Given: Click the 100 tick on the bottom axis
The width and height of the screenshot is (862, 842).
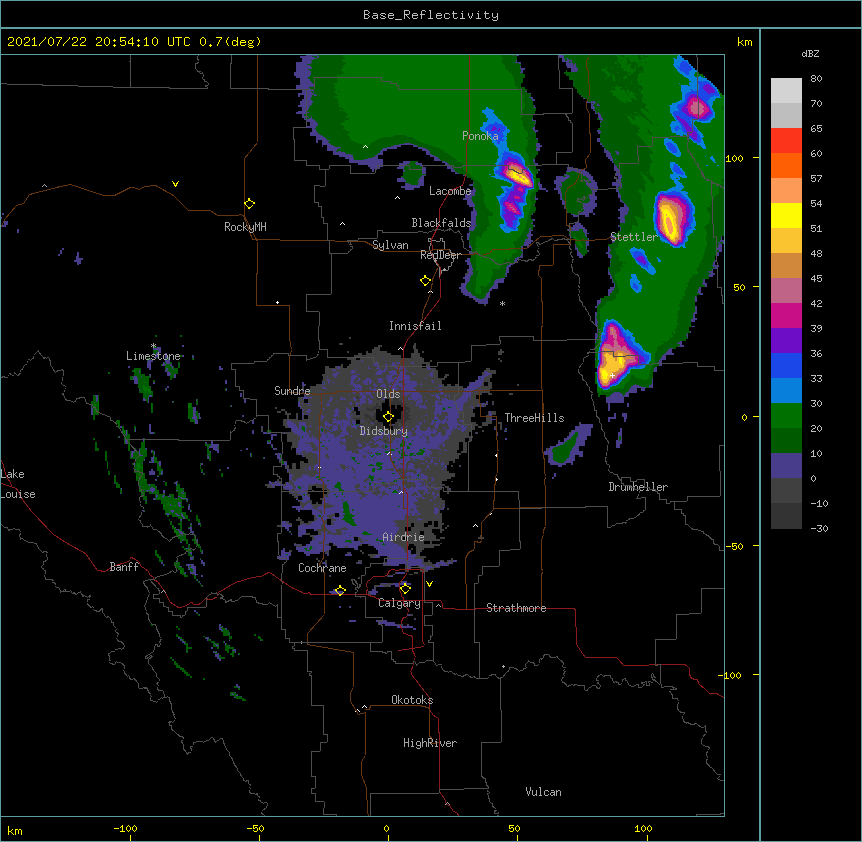Looking at the screenshot, I should [x=643, y=828].
